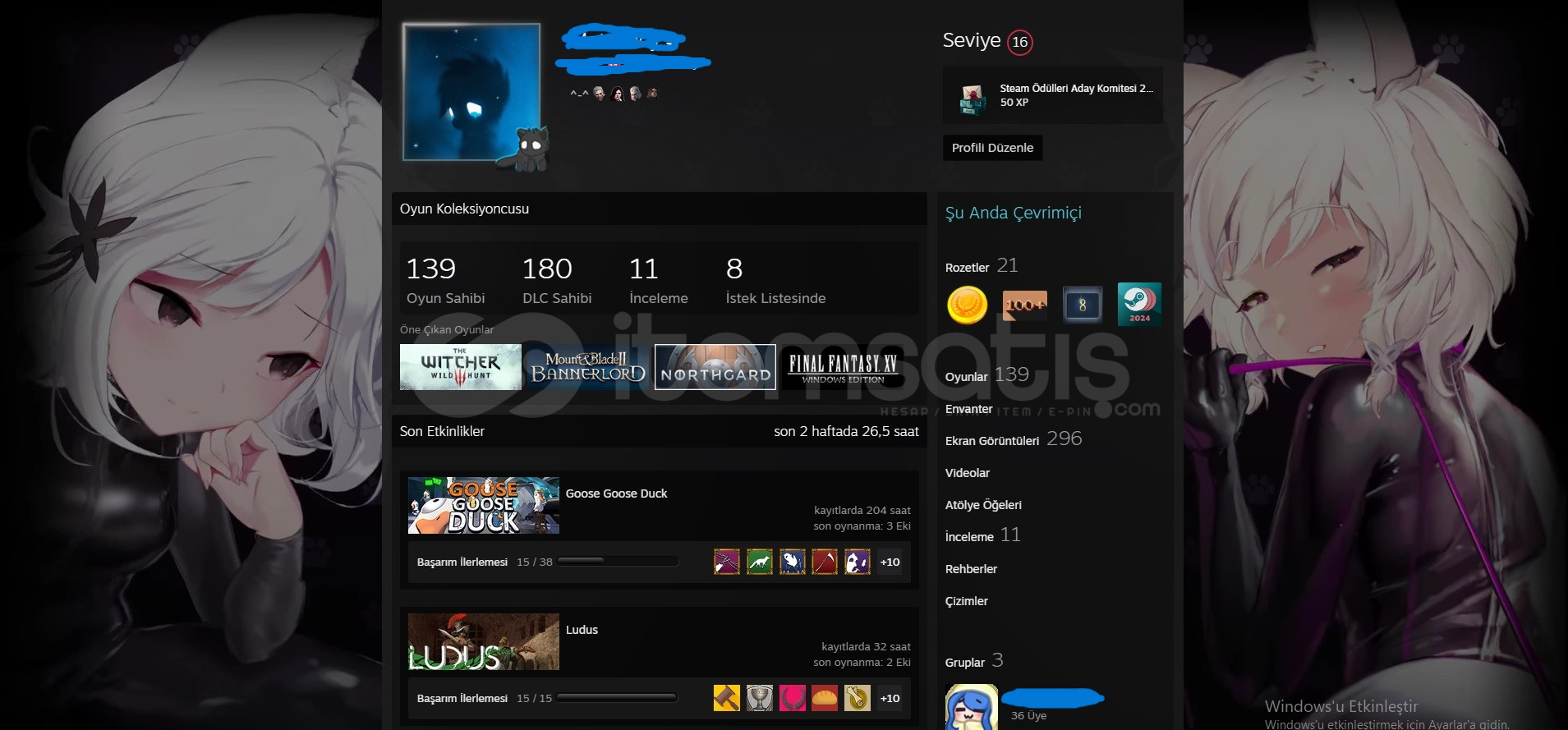The height and width of the screenshot is (730, 1568).
Task: Open the Rozetler badges link
Action: (x=968, y=268)
